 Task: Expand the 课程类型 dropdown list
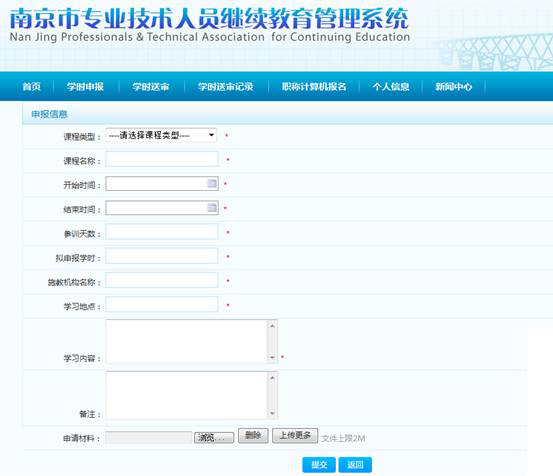click(x=161, y=135)
